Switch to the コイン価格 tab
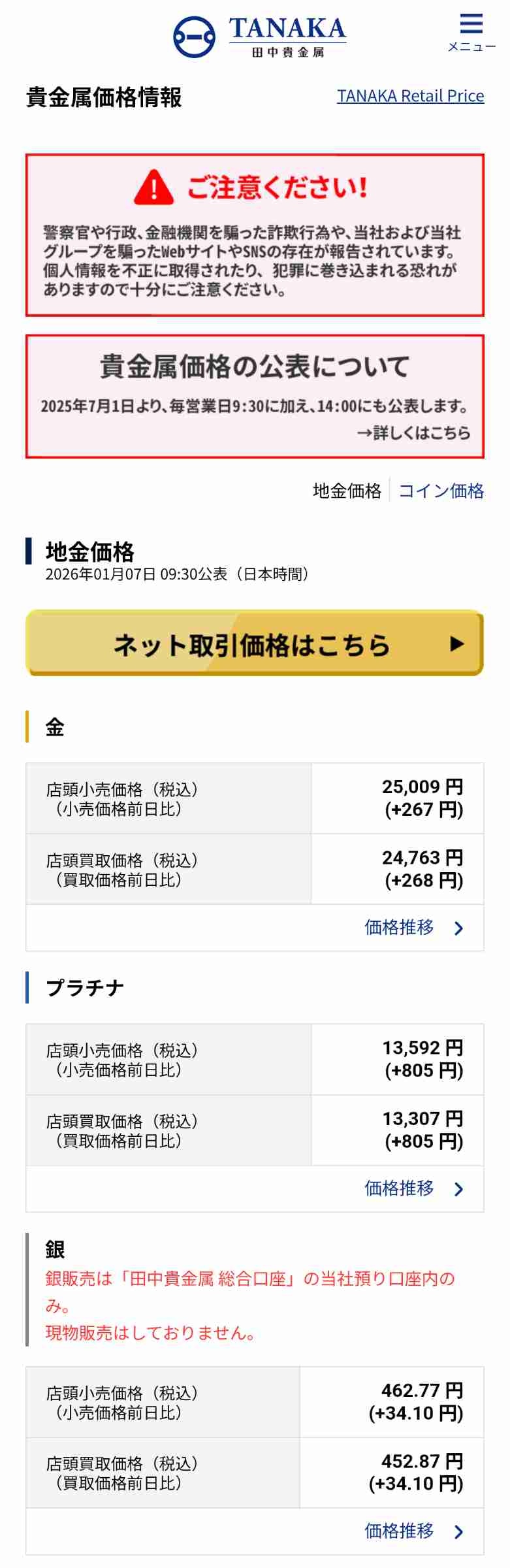Viewport: 510px width, 1568px height. click(441, 491)
